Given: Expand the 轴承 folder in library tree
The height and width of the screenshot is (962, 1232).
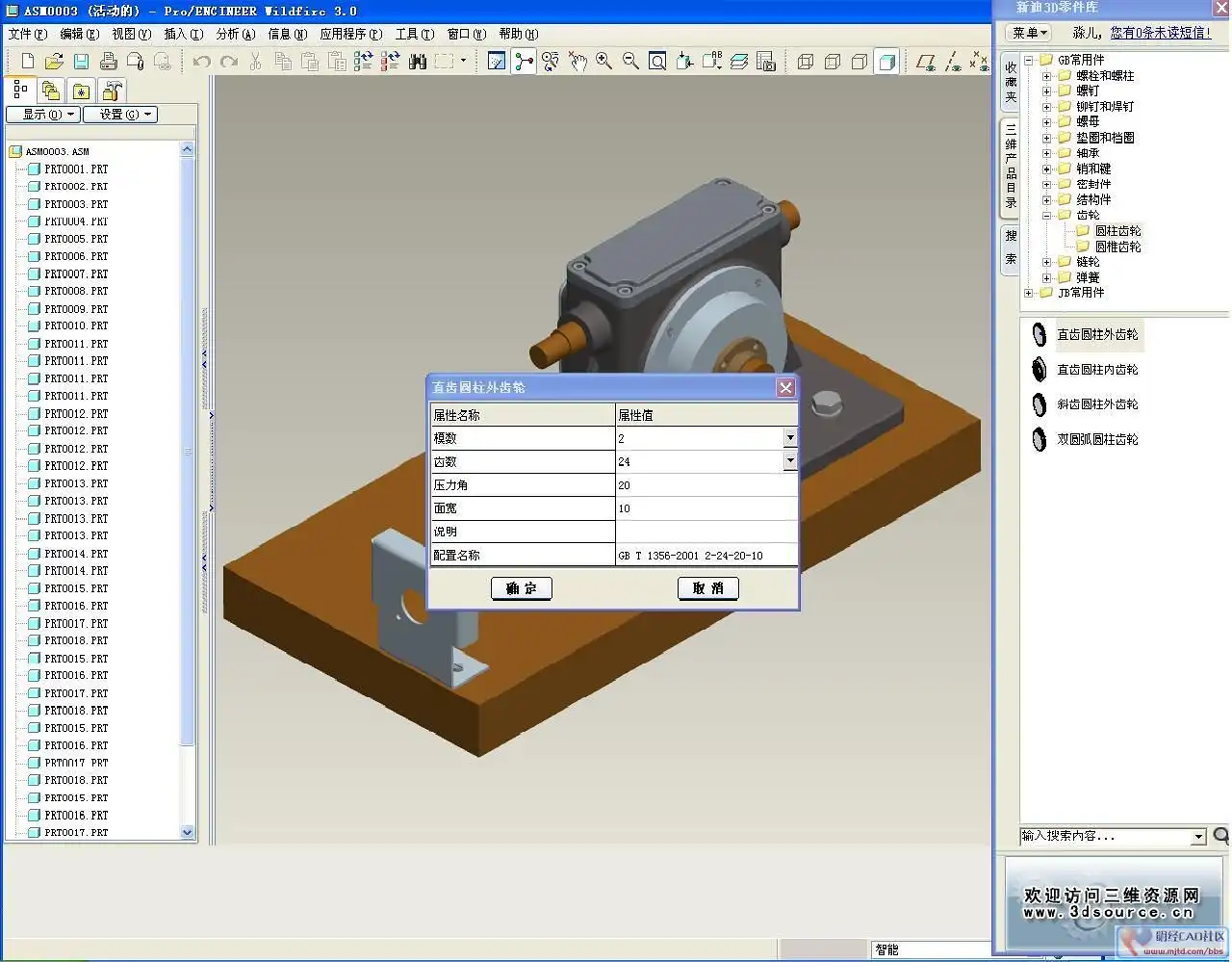Looking at the screenshot, I should pyautogui.click(x=1046, y=153).
